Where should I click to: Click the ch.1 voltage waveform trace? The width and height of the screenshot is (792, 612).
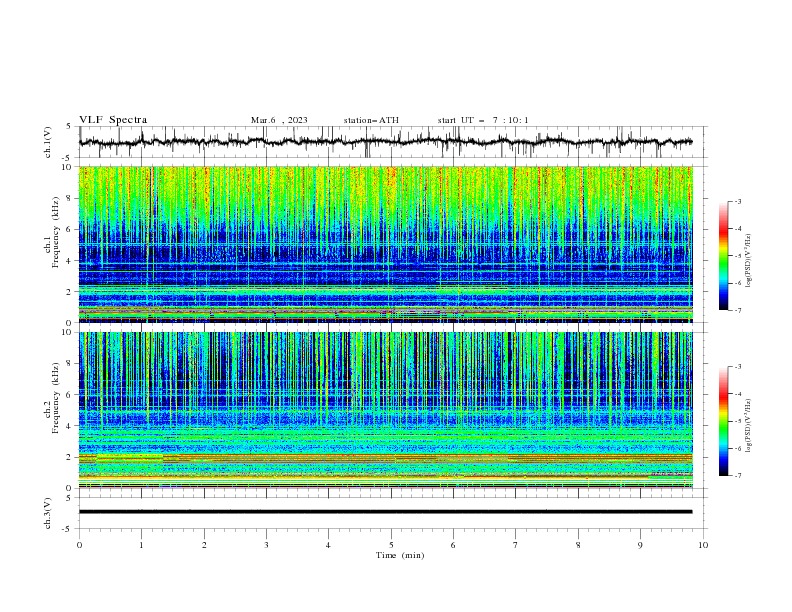pyautogui.click(x=385, y=142)
